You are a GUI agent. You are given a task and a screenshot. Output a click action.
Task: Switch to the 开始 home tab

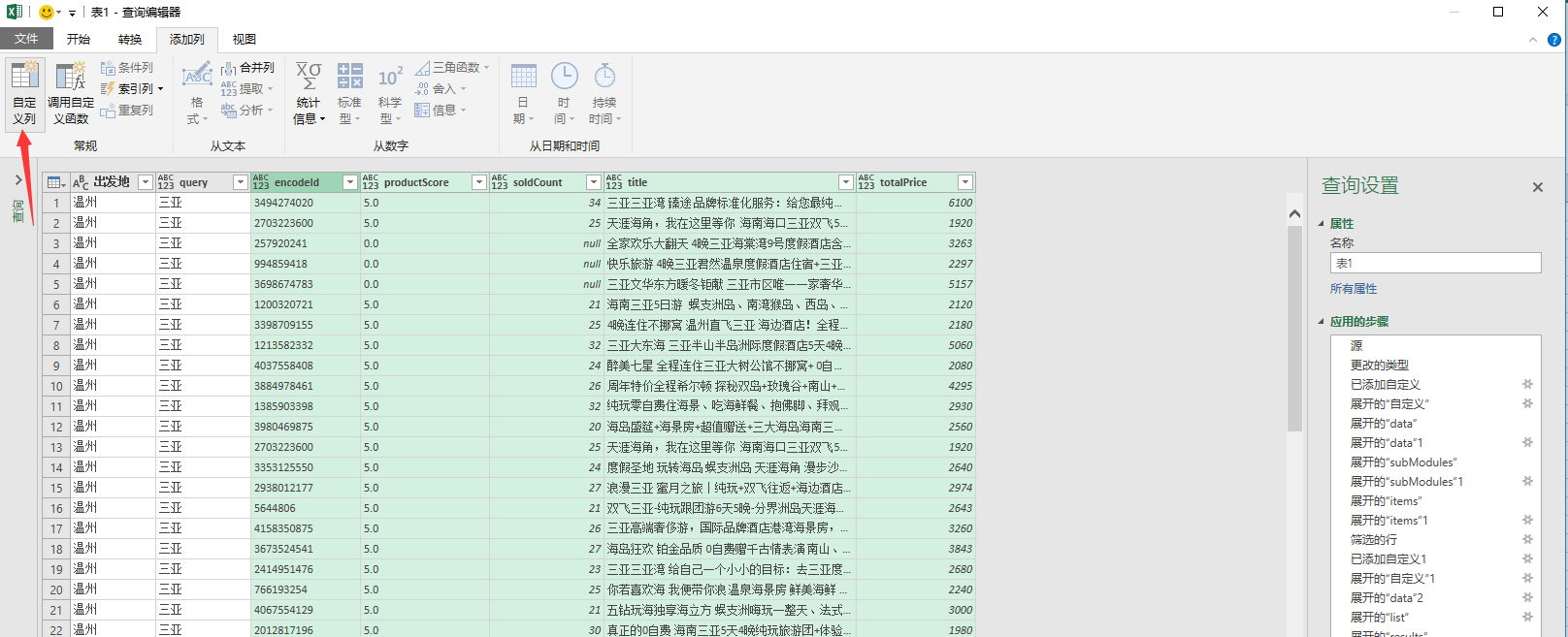pos(79,40)
